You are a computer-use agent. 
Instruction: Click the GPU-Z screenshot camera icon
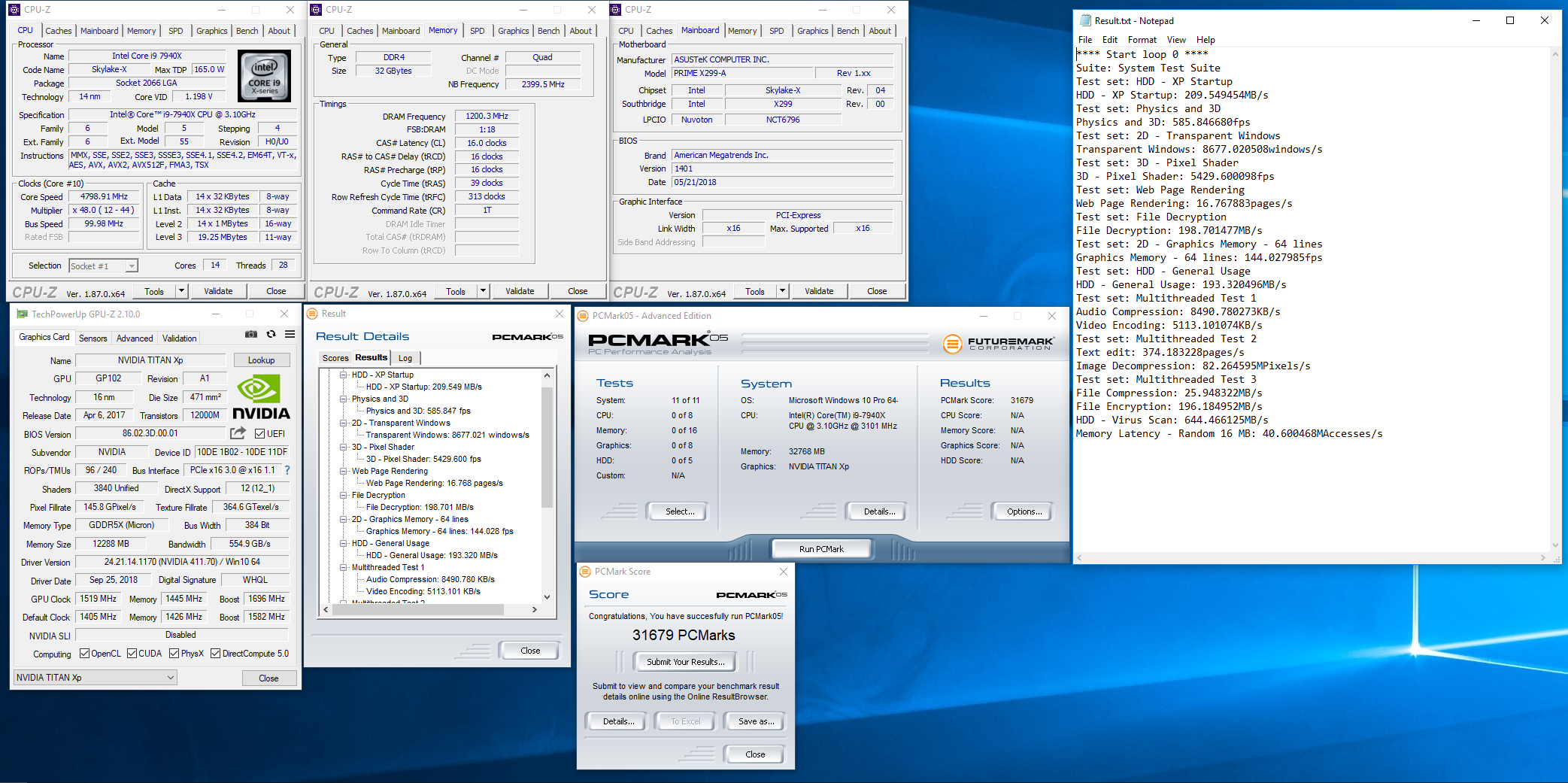(251, 335)
